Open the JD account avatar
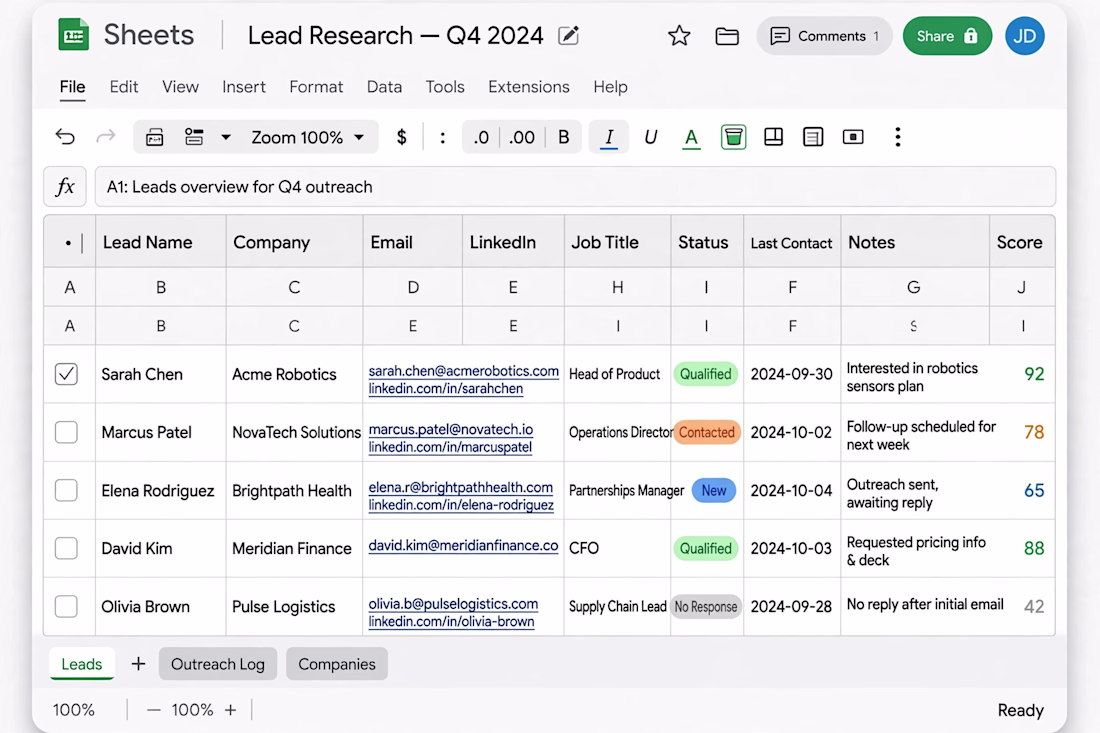This screenshot has width=1100, height=733. pos(1025,36)
